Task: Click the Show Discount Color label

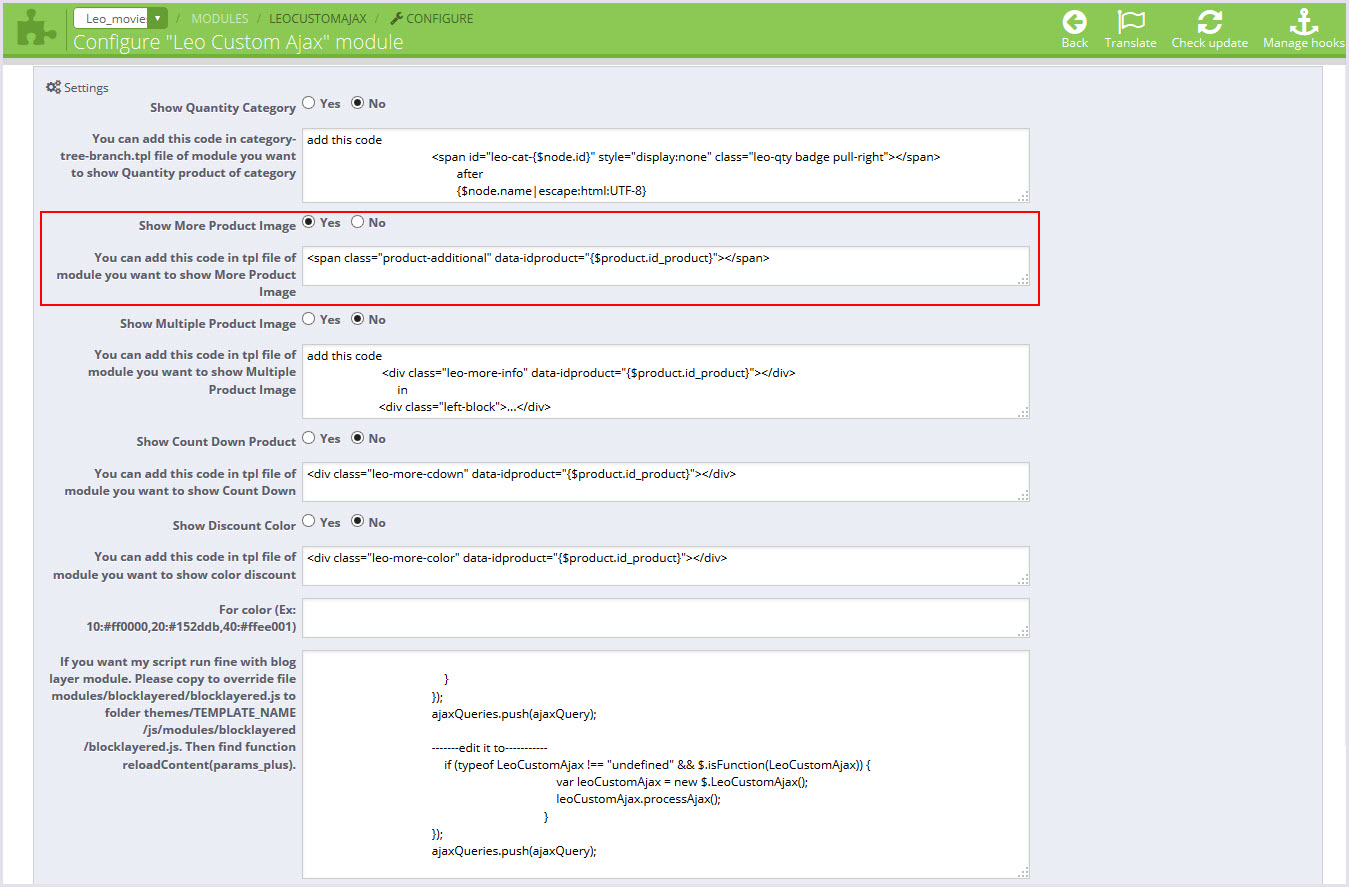Action: 234,526
